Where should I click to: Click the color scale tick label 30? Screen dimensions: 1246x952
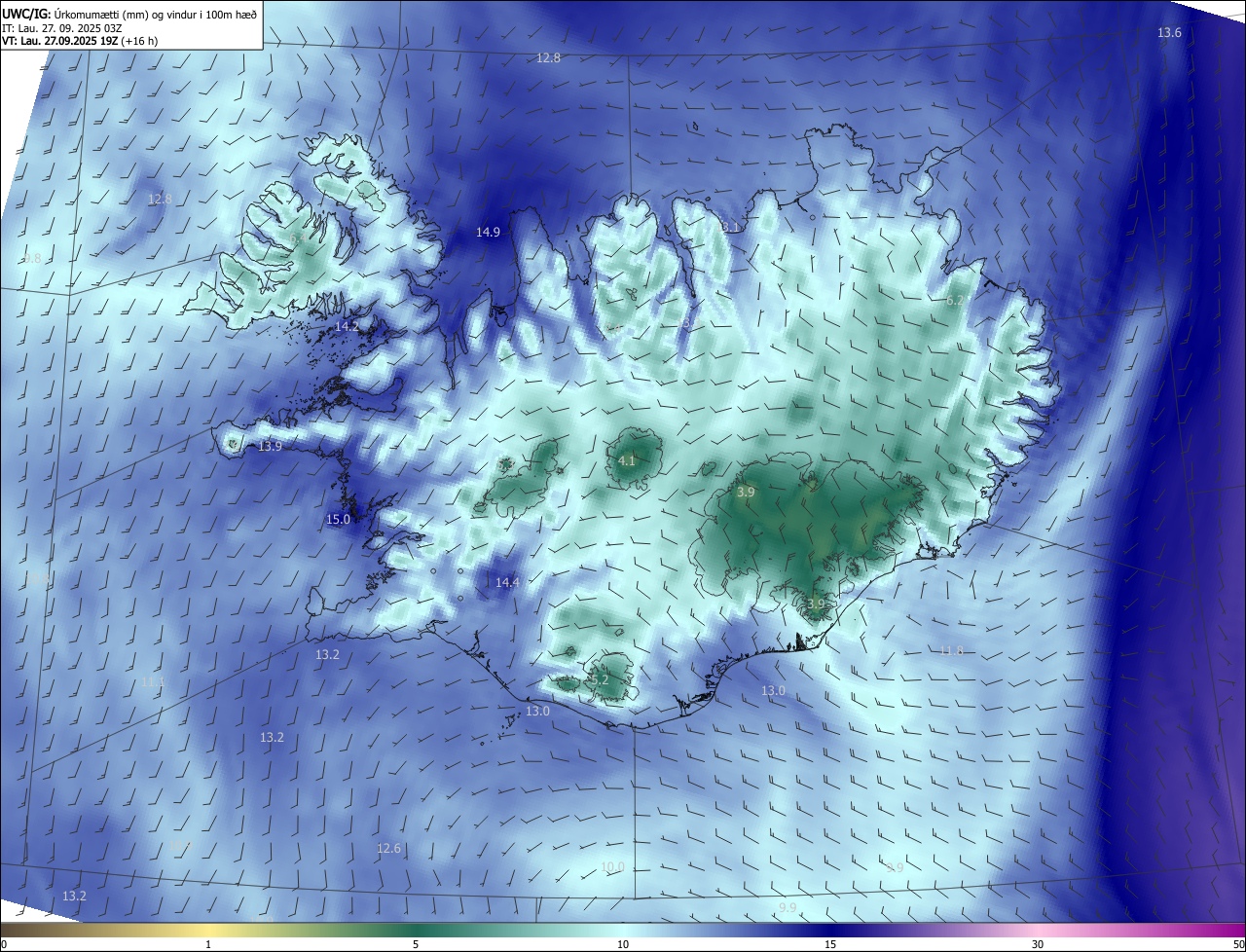[x=1038, y=944]
